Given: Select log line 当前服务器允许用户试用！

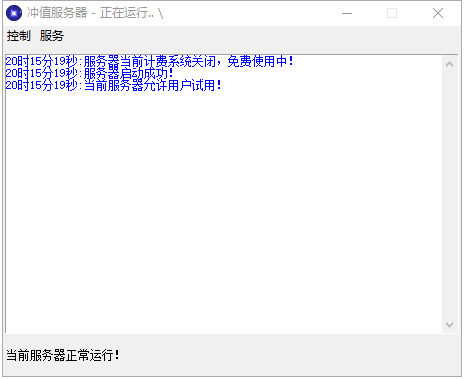Looking at the screenshot, I should [x=114, y=85].
